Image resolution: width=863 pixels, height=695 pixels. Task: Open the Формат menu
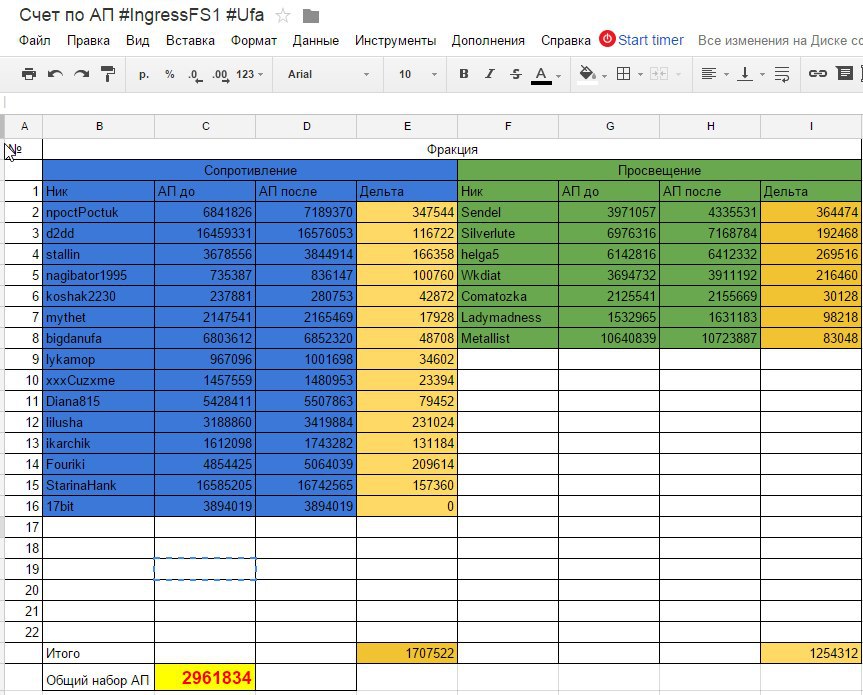tap(254, 41)
